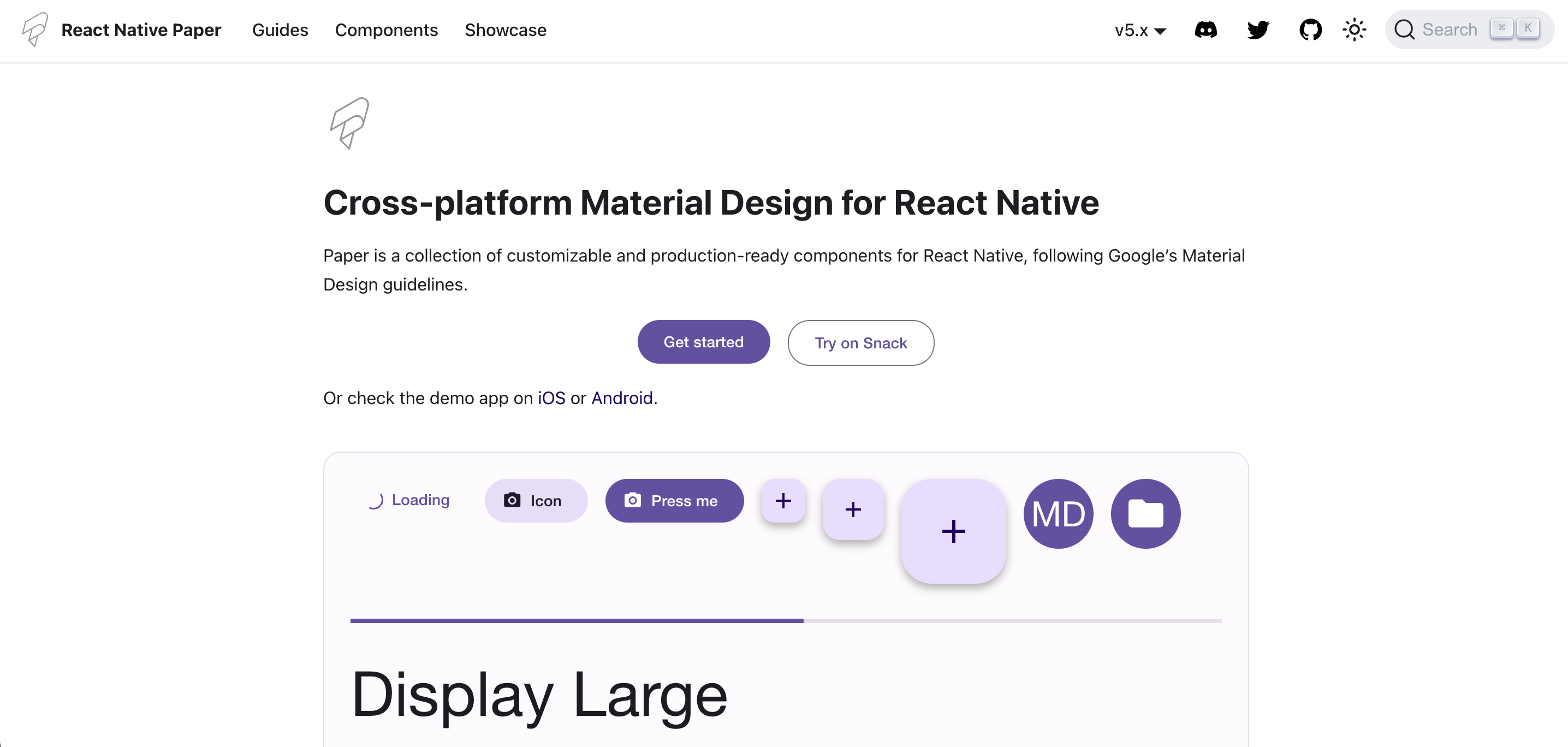Click the Try on Snack button
1568x747 pixels.
pos(860,343)
